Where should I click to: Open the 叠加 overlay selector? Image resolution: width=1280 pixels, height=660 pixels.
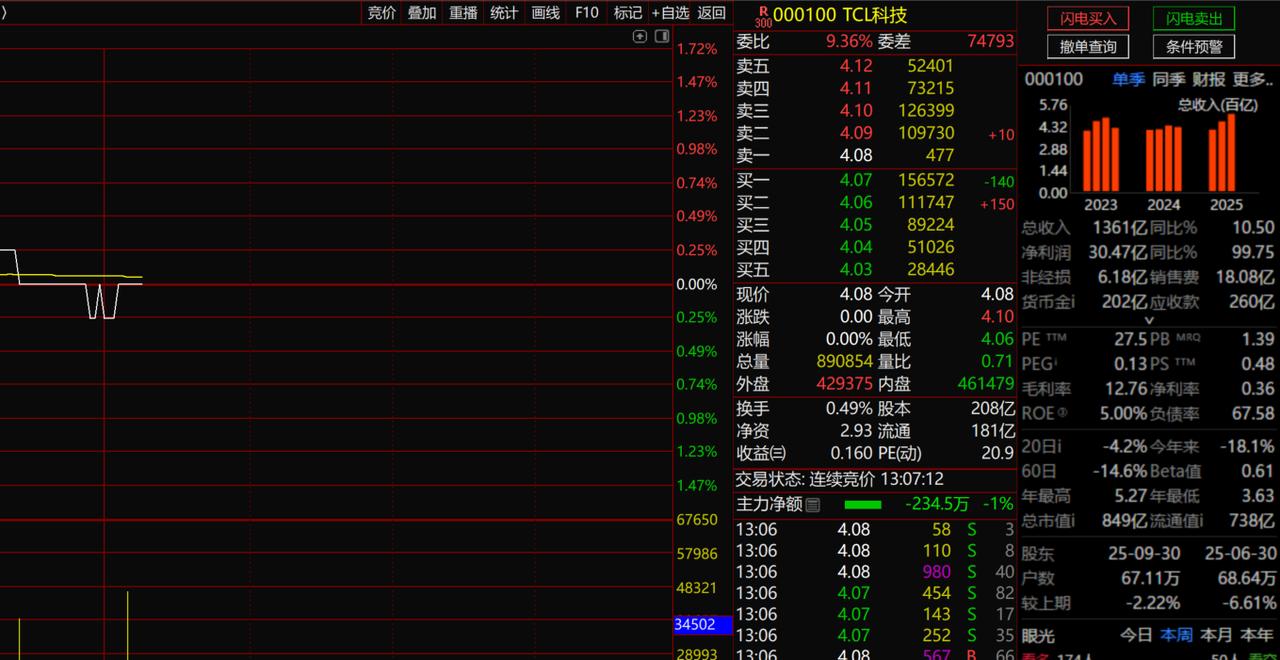tap(421, 13)
